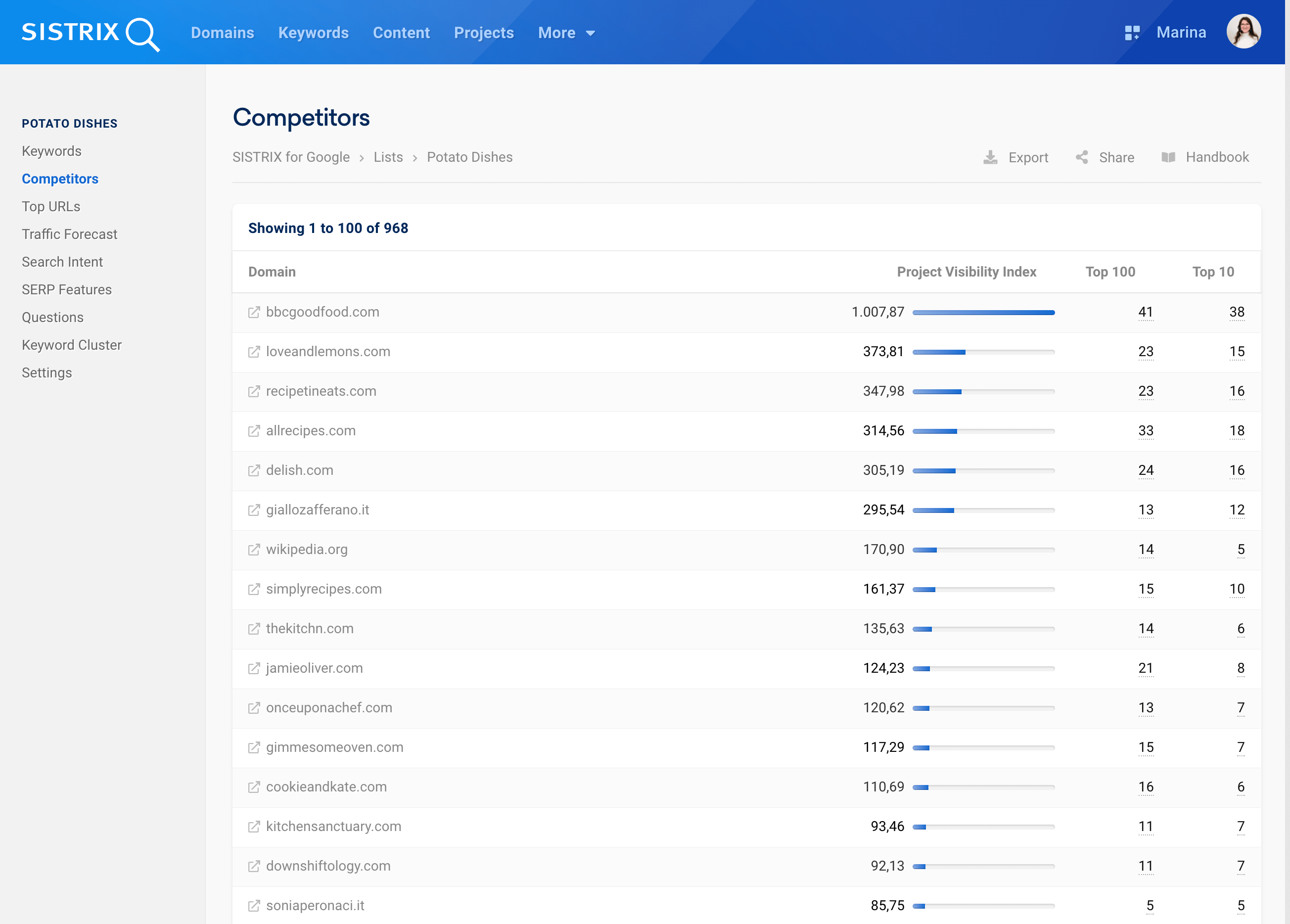Click the Share icon
Screen dimensions: 1290x924
1082,158
